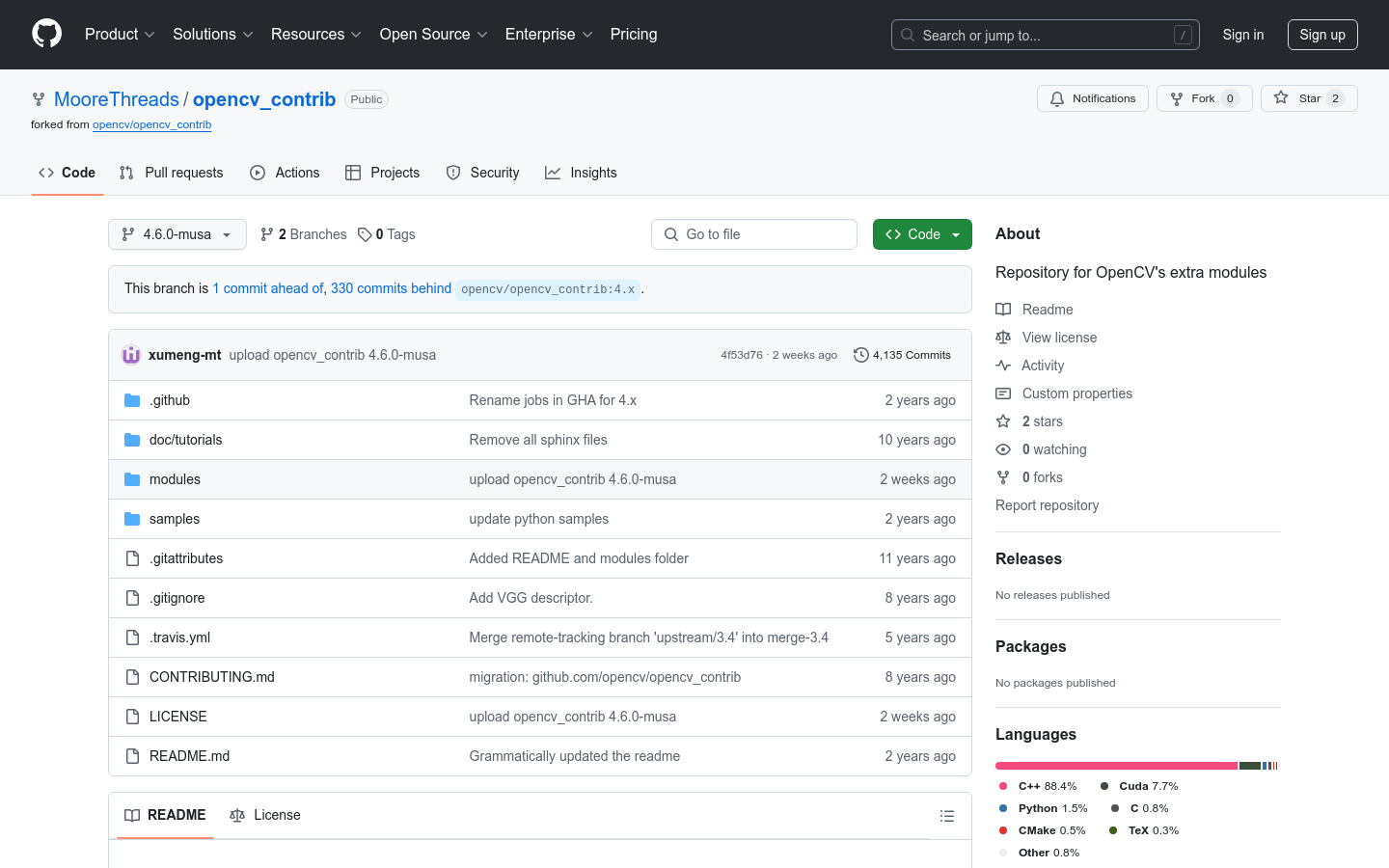The height and width of the screenshot is (868, 1389).
Task: Click the Custom properties icon
Action: coord(1003,393)
